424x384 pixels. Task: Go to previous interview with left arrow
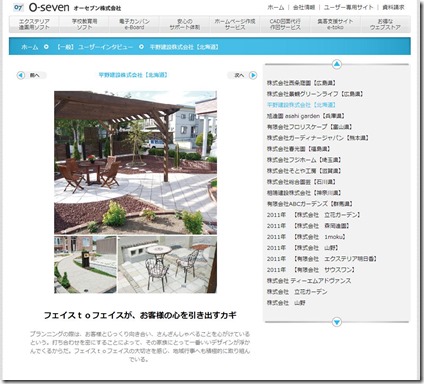pyautogui.click(x=21, y=75)
